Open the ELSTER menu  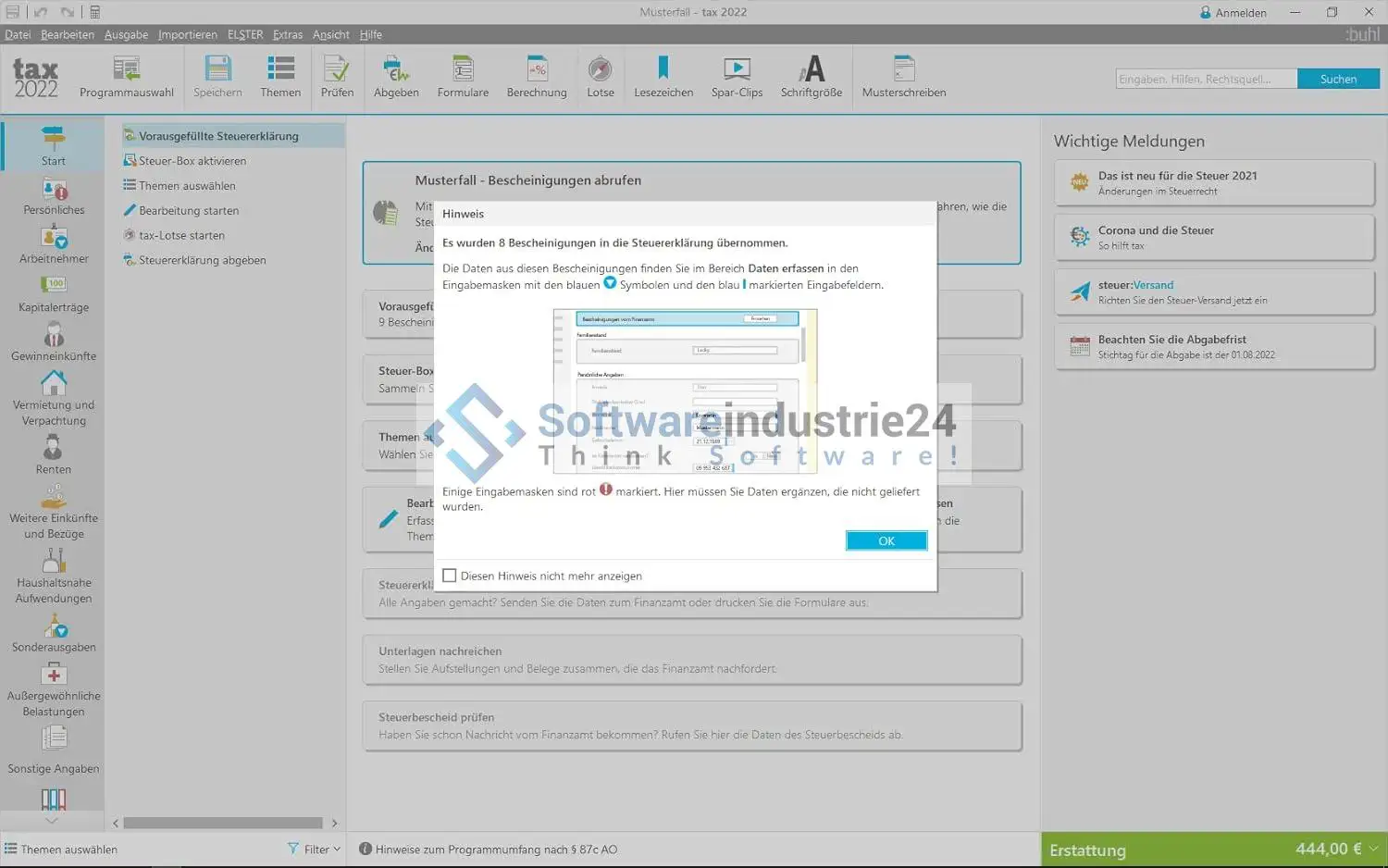coord(245,34)
